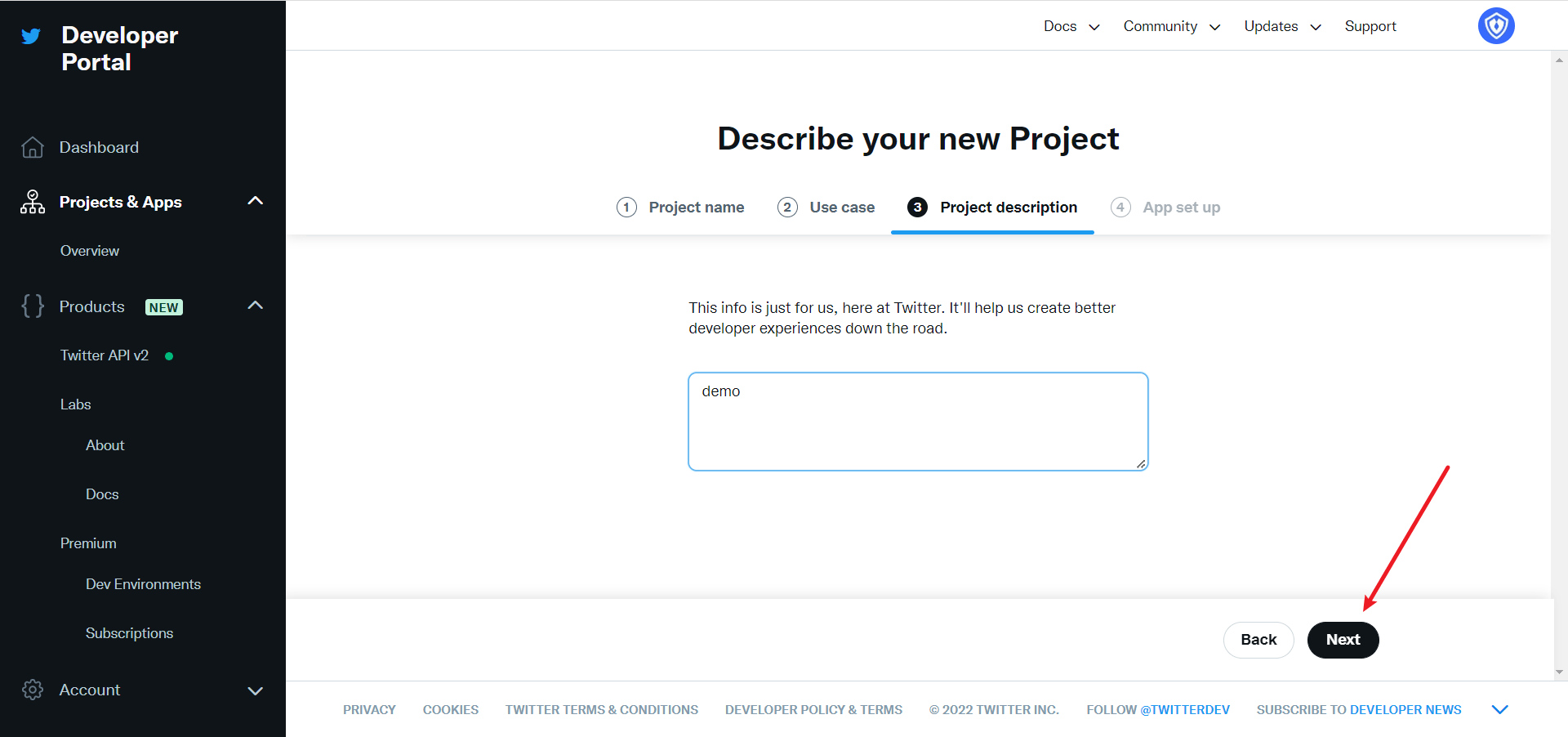Expand the Account section chevron

[x=255, y=690]
